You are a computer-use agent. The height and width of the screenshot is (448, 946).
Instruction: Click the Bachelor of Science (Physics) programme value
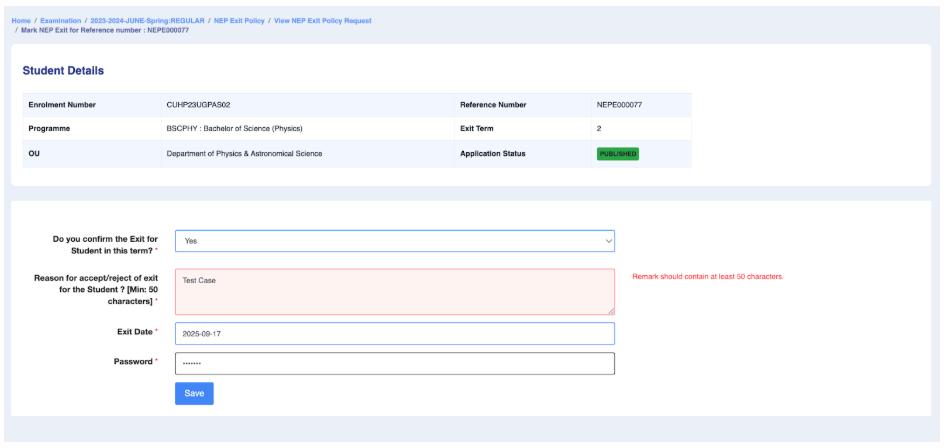[x=234, y=129]
